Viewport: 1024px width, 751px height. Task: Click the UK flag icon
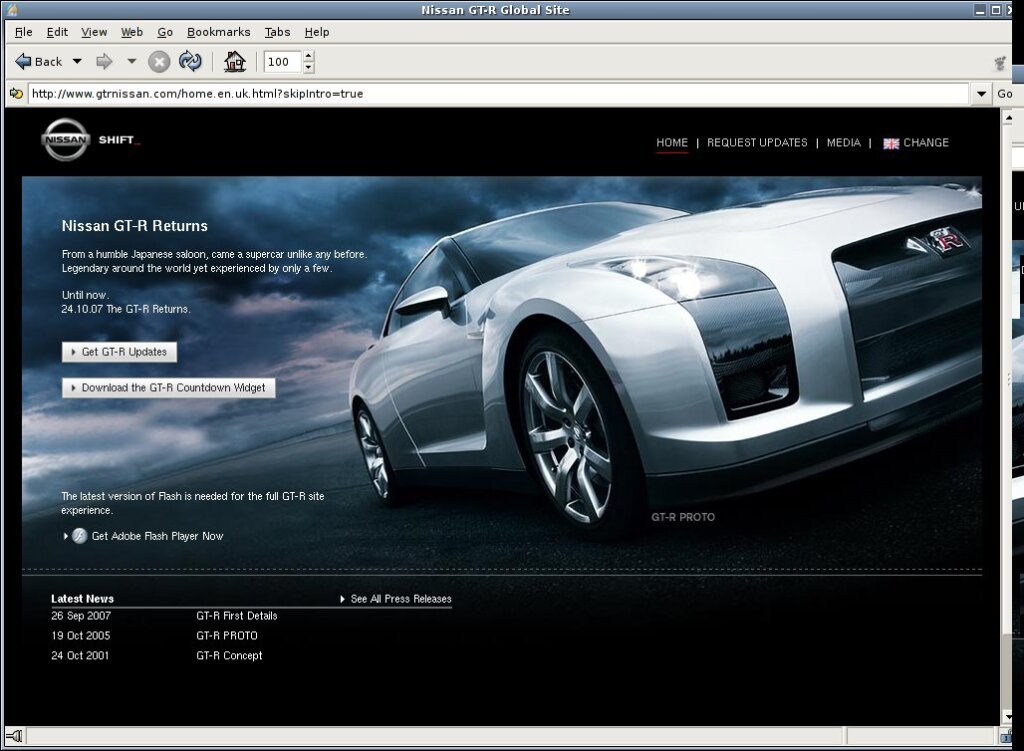891,143
